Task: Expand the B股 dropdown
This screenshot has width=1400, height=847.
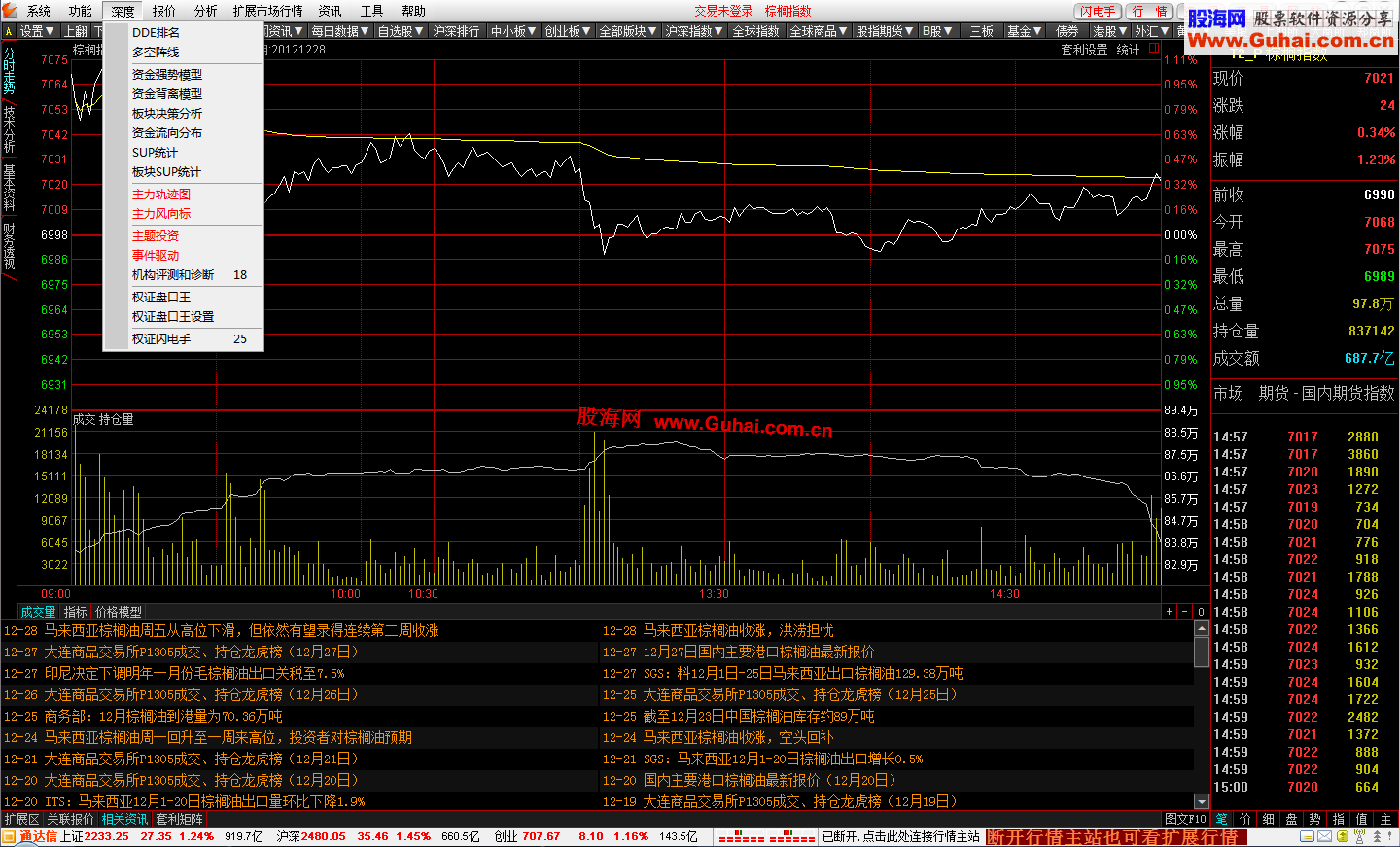Action: [x=937, y=31]
